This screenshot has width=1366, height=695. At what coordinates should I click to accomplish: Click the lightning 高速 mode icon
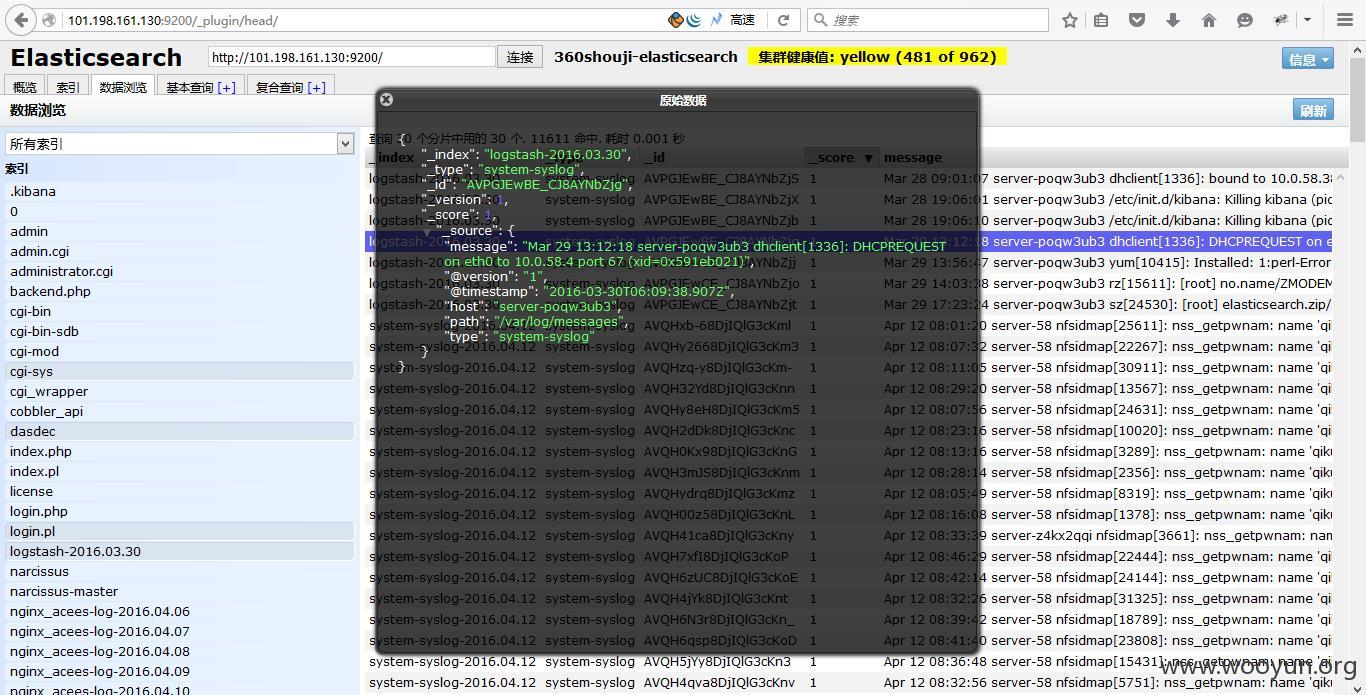(717, 20)
